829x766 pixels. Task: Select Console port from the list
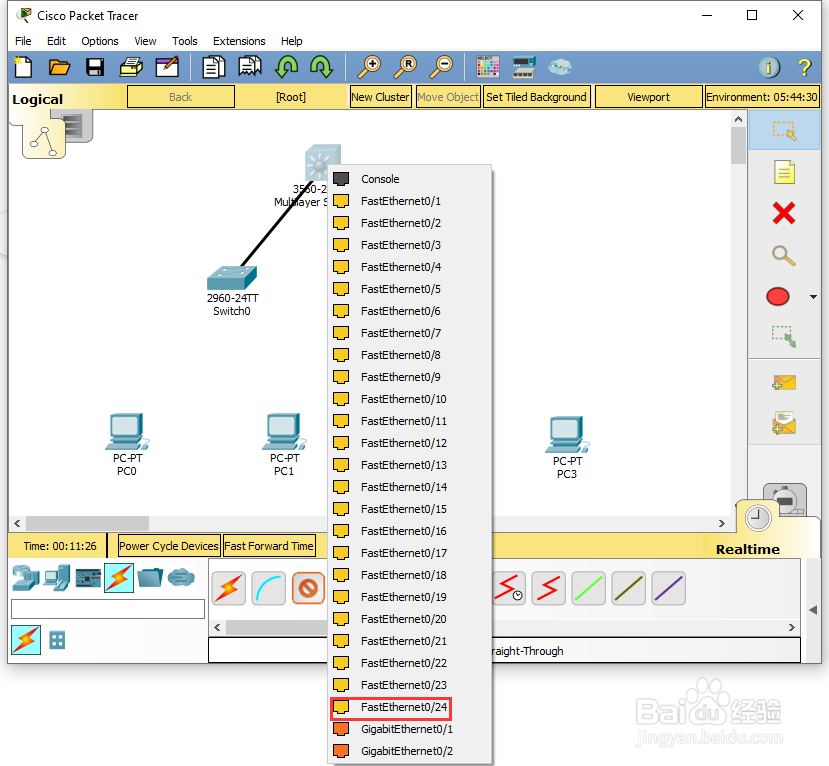point(410,179)
